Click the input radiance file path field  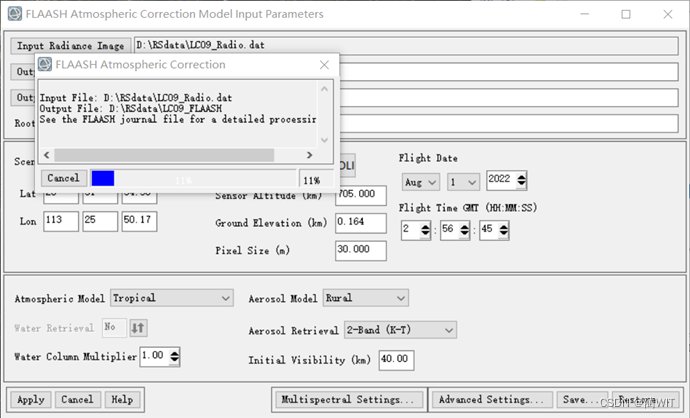coord(406,46)
